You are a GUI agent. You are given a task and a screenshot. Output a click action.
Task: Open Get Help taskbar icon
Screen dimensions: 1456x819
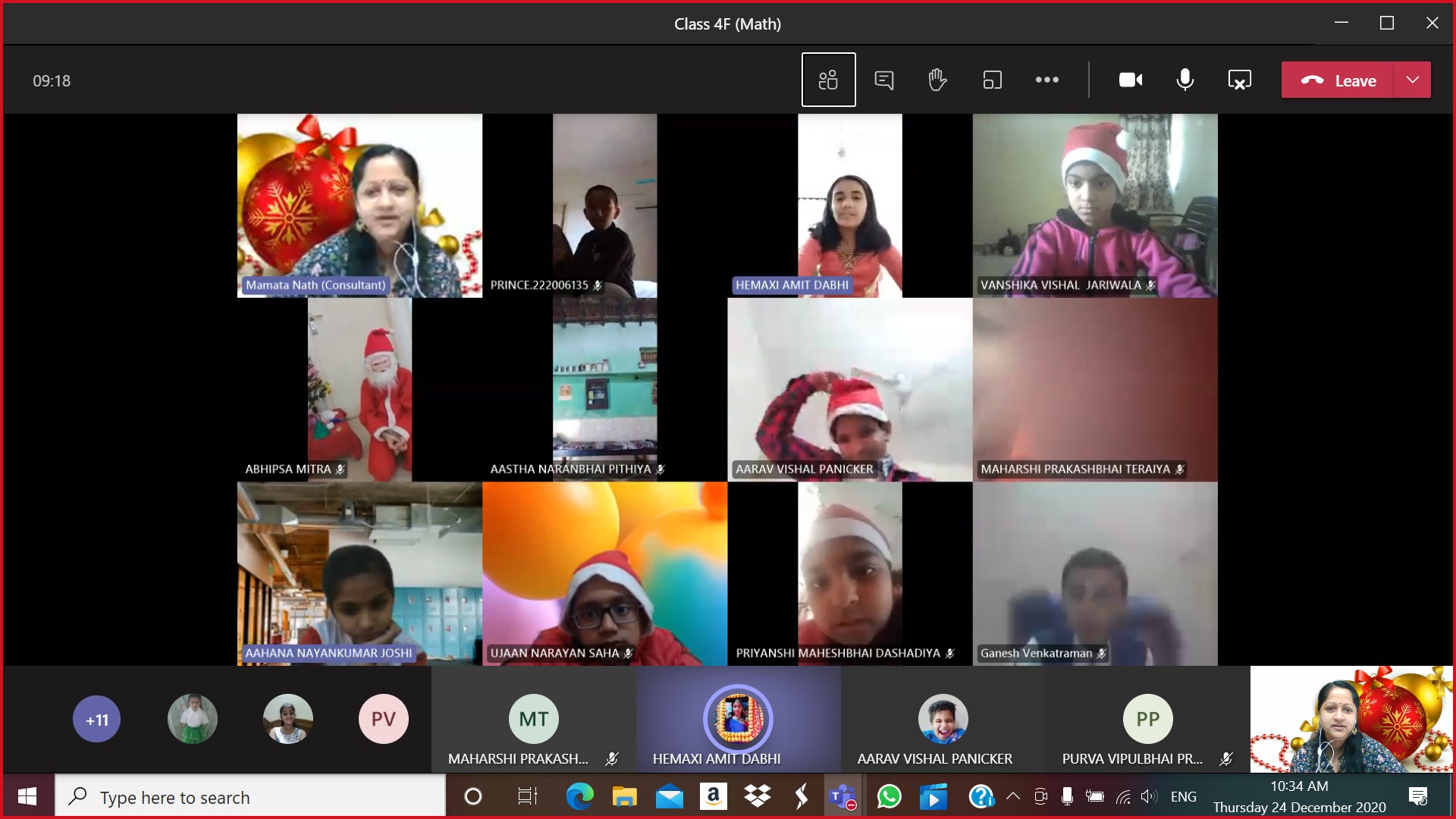click(x=981, y=796)
